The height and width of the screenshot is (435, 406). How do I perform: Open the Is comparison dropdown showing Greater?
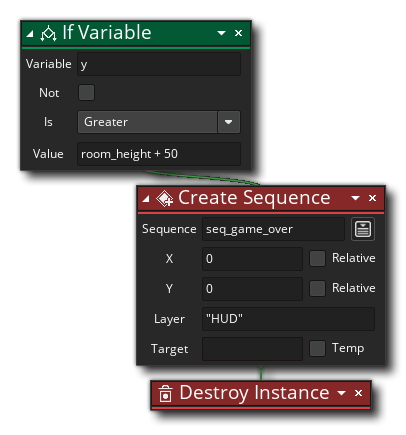point(159,122)
